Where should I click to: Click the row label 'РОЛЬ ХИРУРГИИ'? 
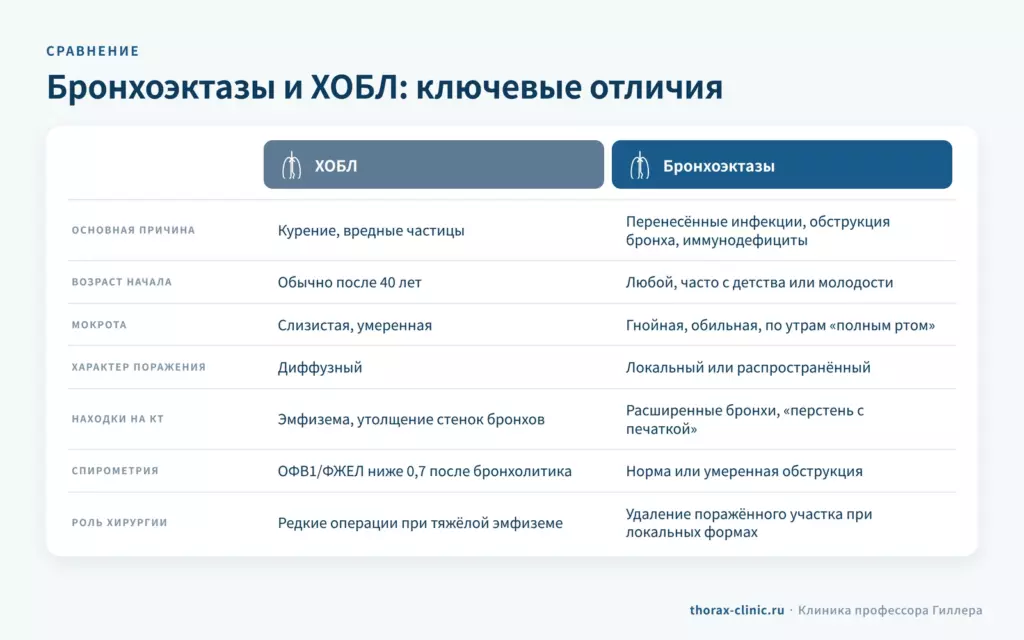[120, 522]
